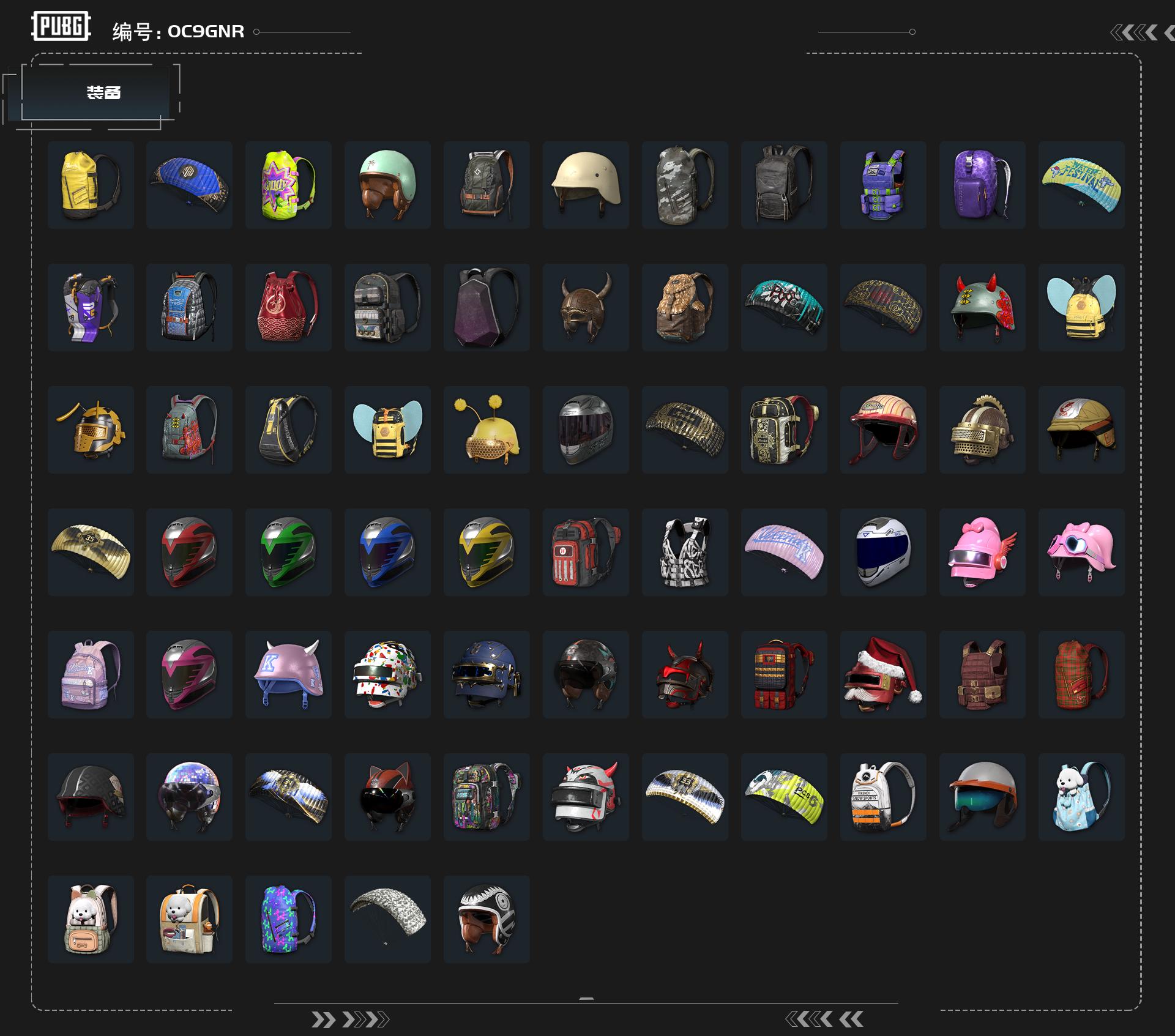Select the blue backpack with white teddy
The height and width of the screenshot is (1036, 1175).
pyautogui.click(x=1081, y=797)
